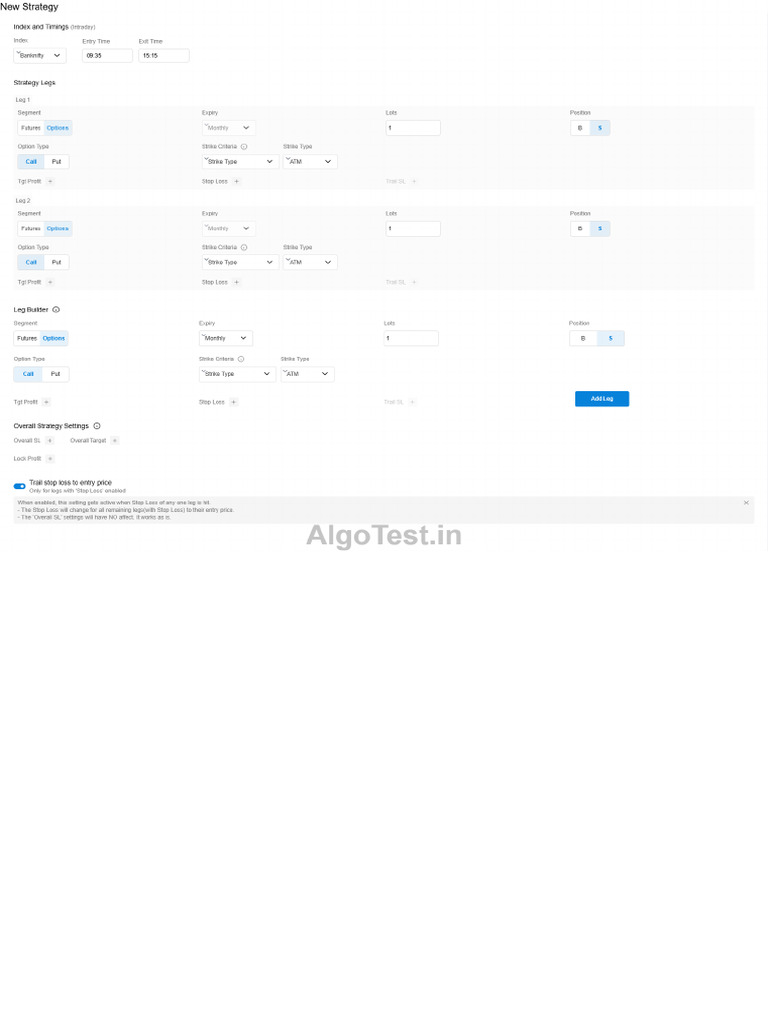Viewport: 768px width, 1024px height.
Task: Add Trail SL plus icon in Leg 1
Action: [x=414, y=182]
